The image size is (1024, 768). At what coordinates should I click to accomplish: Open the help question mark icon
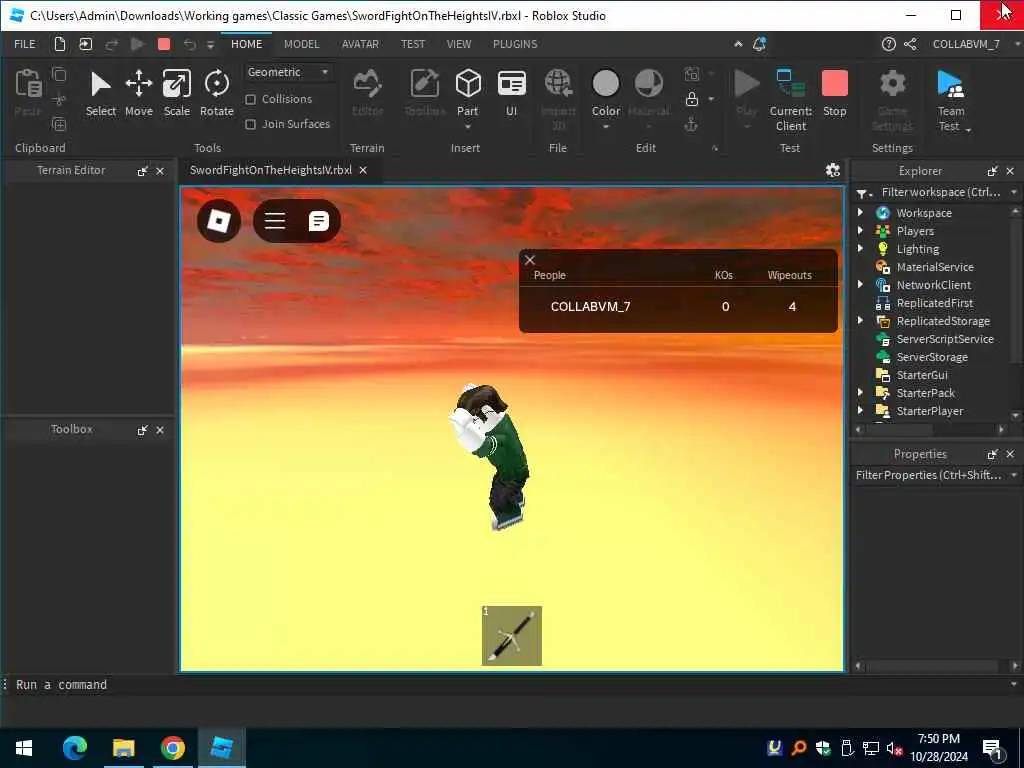point(888,44)
